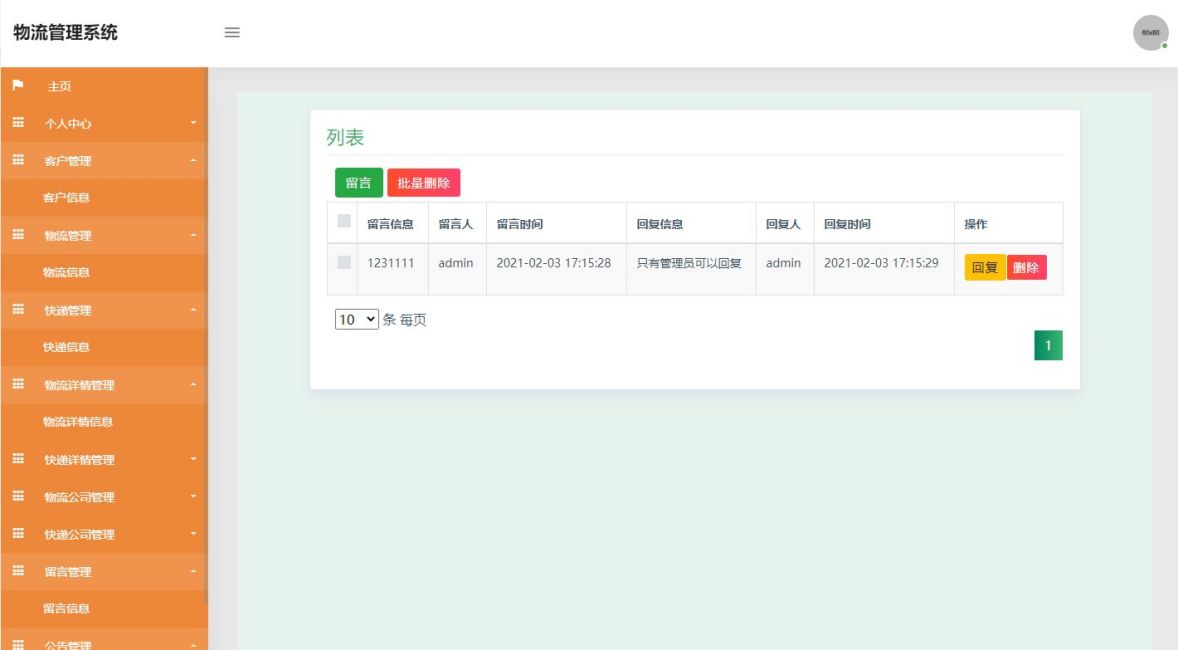
Task: Expand the 快递详情管理 menu arrow
Action: click(x=193, y=458)
